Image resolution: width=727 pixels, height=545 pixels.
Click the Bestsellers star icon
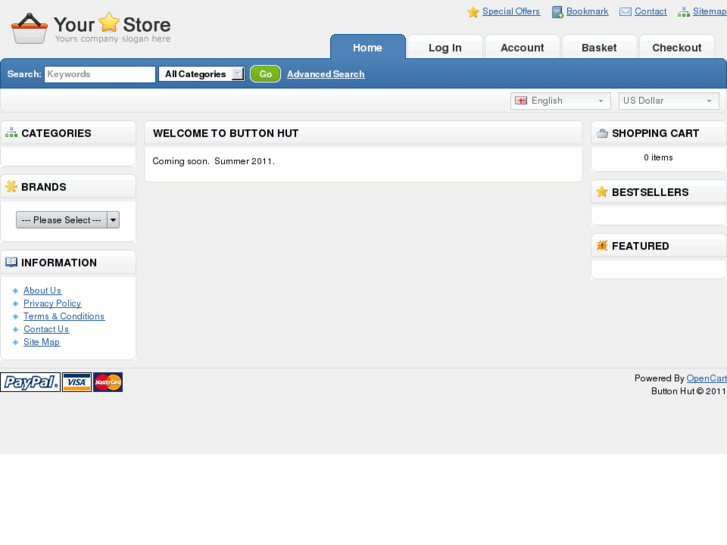point(602,192)
